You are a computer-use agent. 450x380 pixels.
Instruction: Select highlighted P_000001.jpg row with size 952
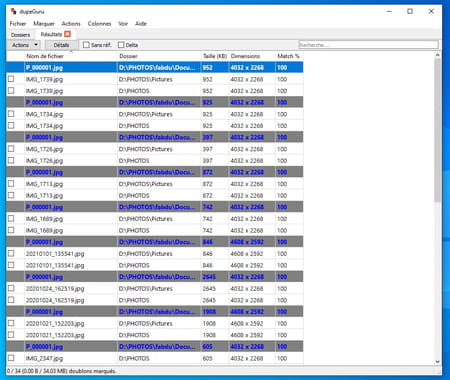155,67
